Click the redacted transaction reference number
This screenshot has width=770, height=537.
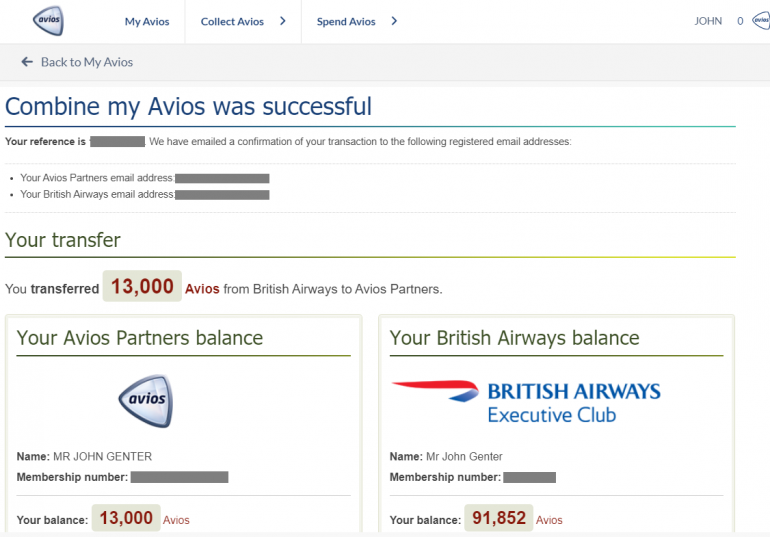[118, 142]
